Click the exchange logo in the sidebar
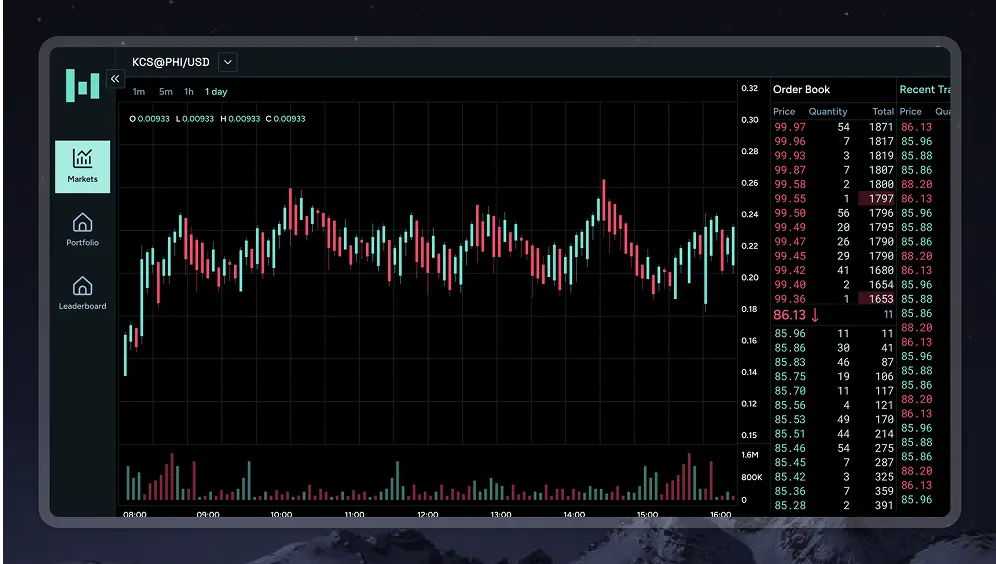 click(83, 85)
